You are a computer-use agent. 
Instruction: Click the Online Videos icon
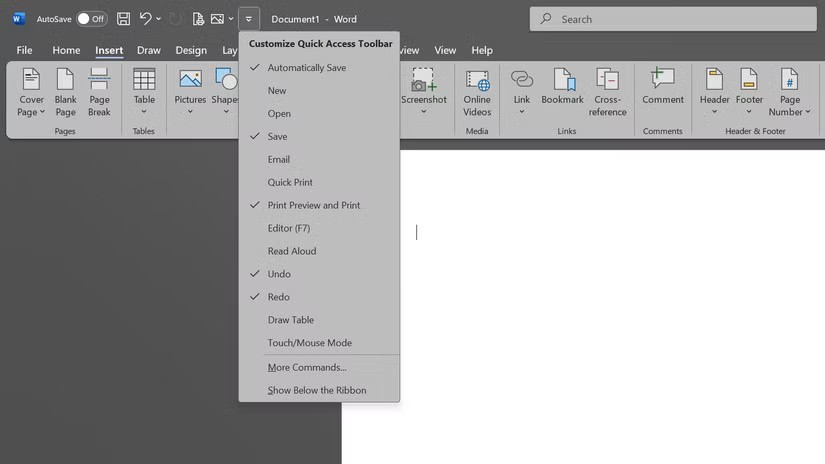(477, 92)
